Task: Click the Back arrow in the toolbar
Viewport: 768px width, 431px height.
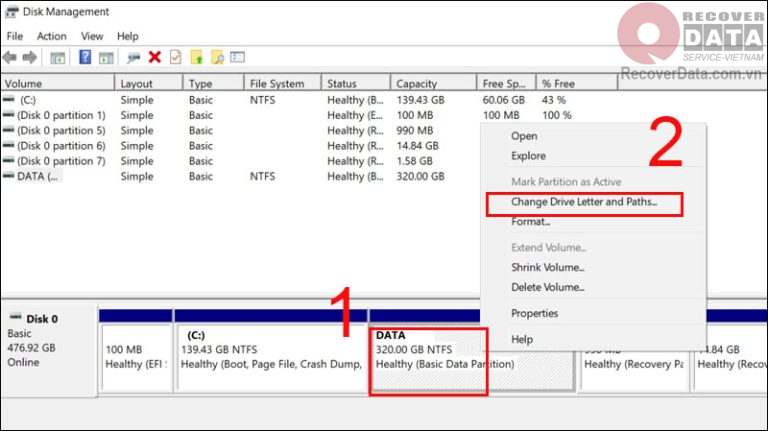Action: [11, 57]
